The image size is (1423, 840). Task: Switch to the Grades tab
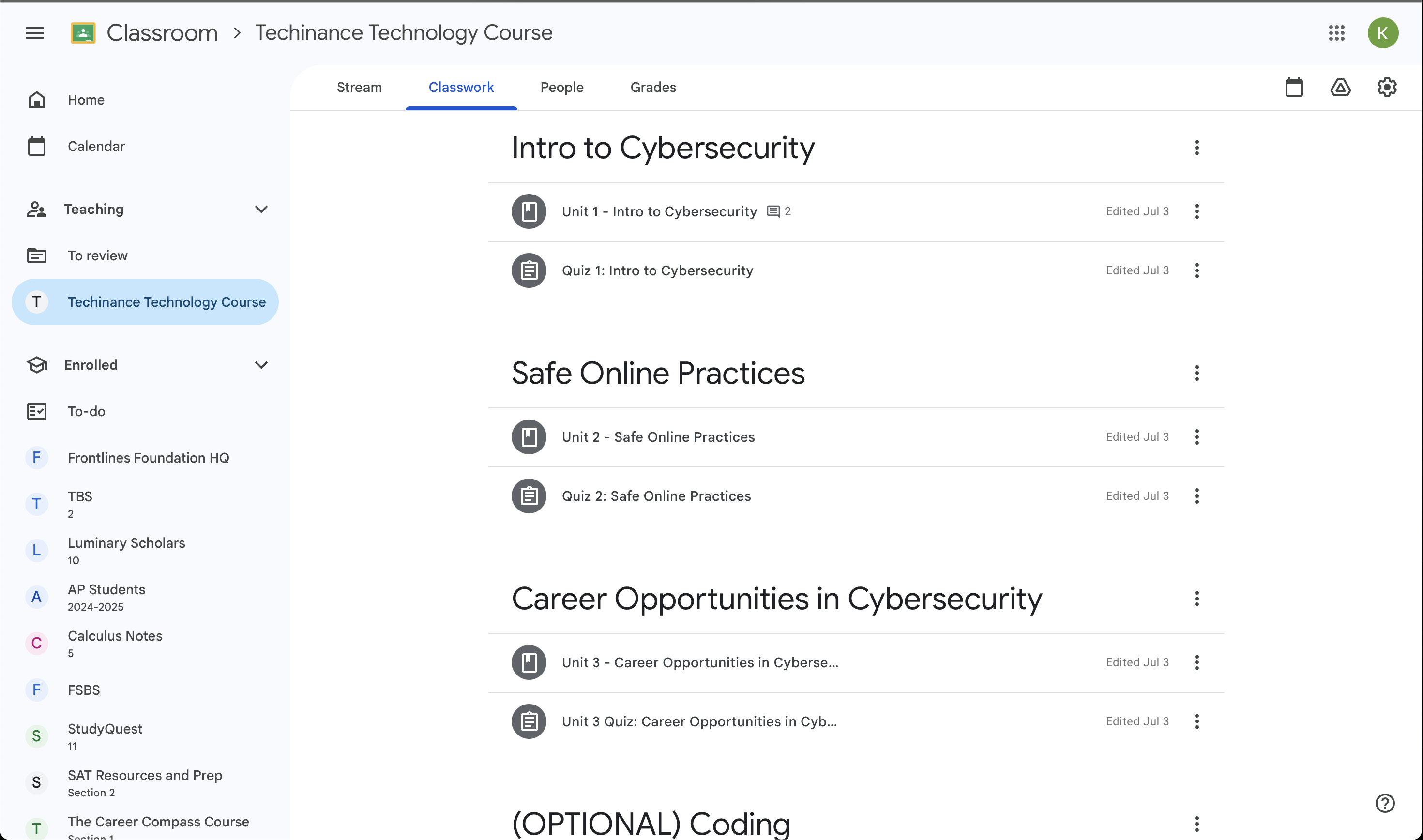(652, 87)
